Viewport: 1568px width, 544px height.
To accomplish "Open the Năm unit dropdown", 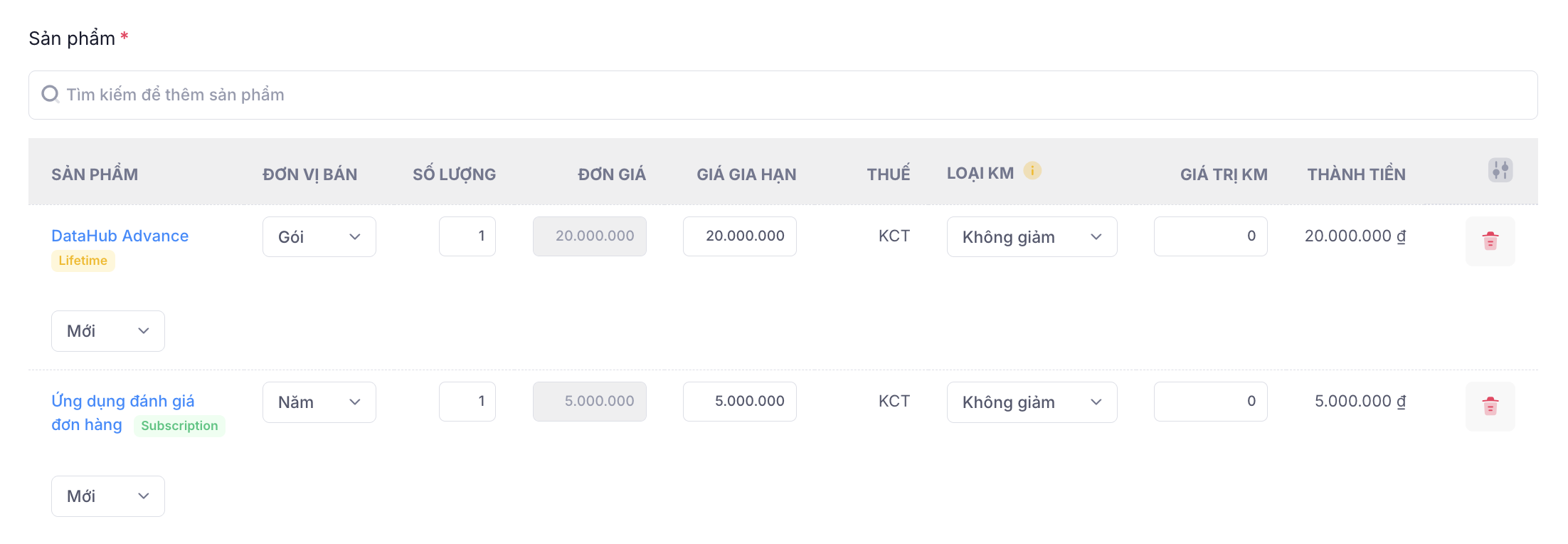I will pos(319,402).
